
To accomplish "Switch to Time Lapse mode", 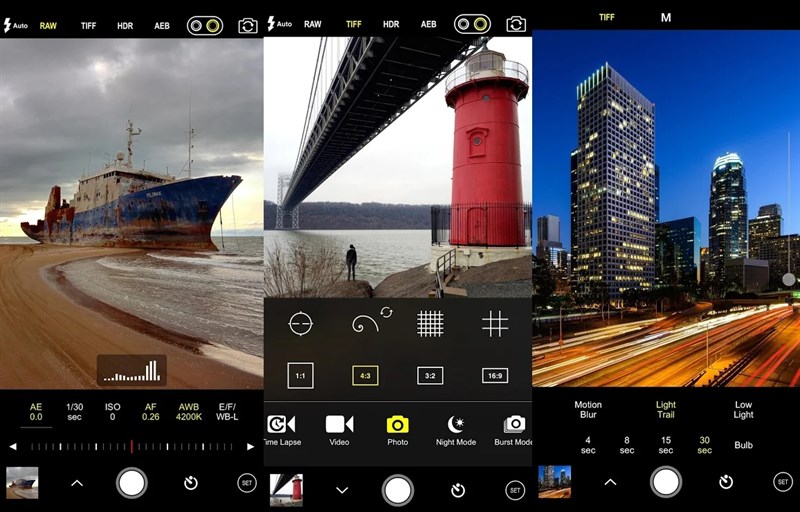I will (x=281, y=431).
